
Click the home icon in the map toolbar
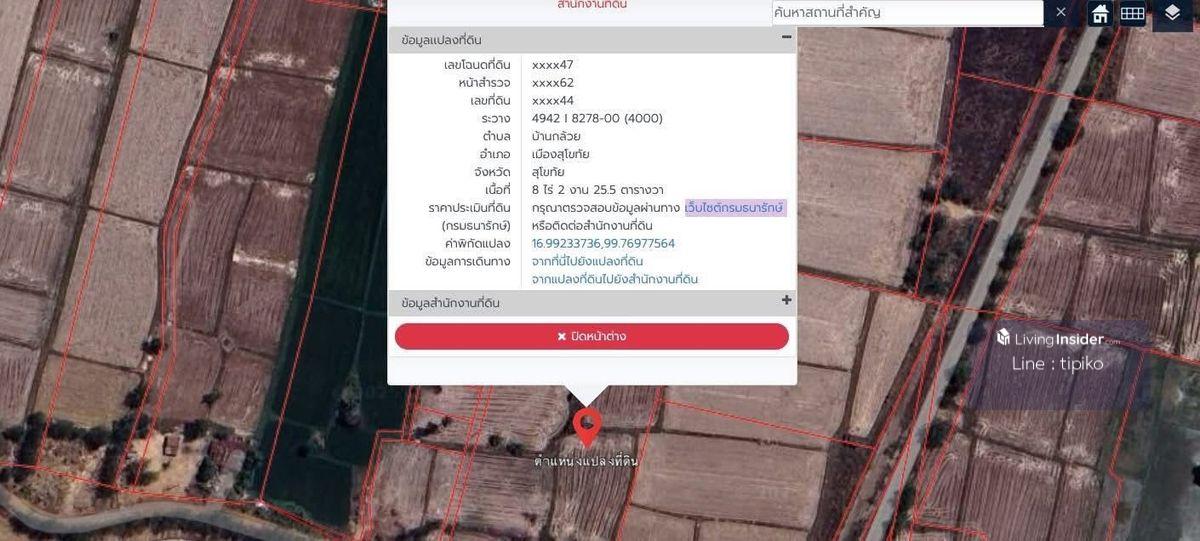click(x=1100, y=14)
